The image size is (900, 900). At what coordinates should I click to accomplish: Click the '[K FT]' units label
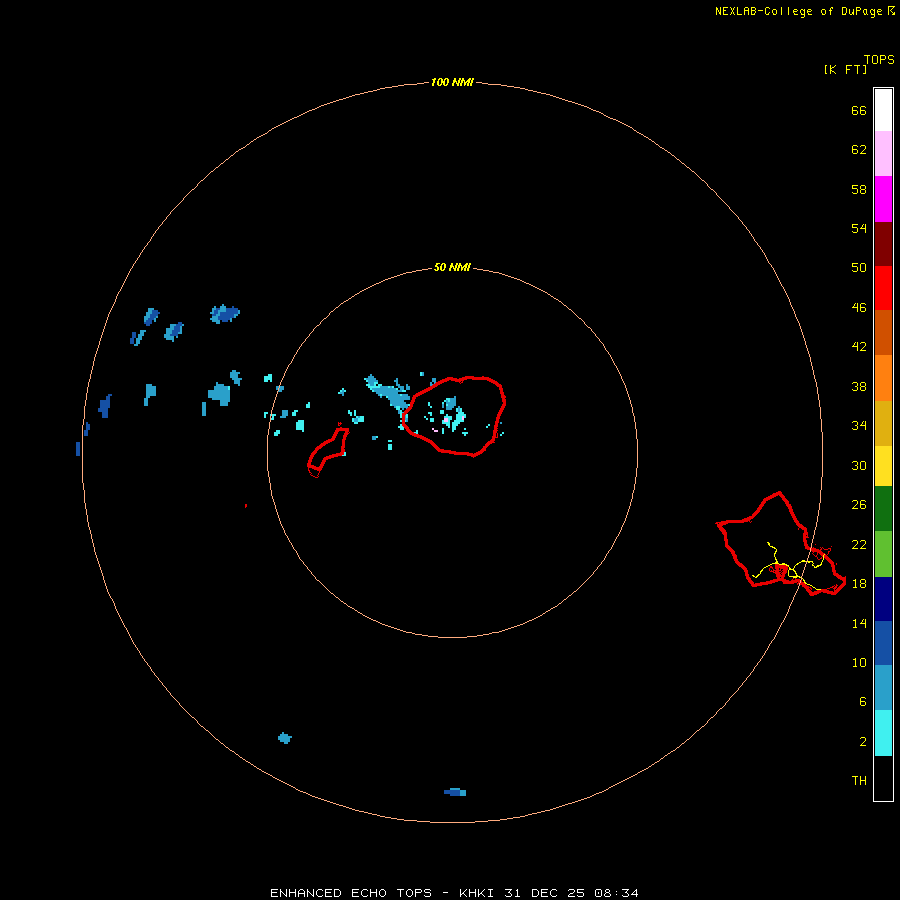pyautogui.click(x=845, y=69)
